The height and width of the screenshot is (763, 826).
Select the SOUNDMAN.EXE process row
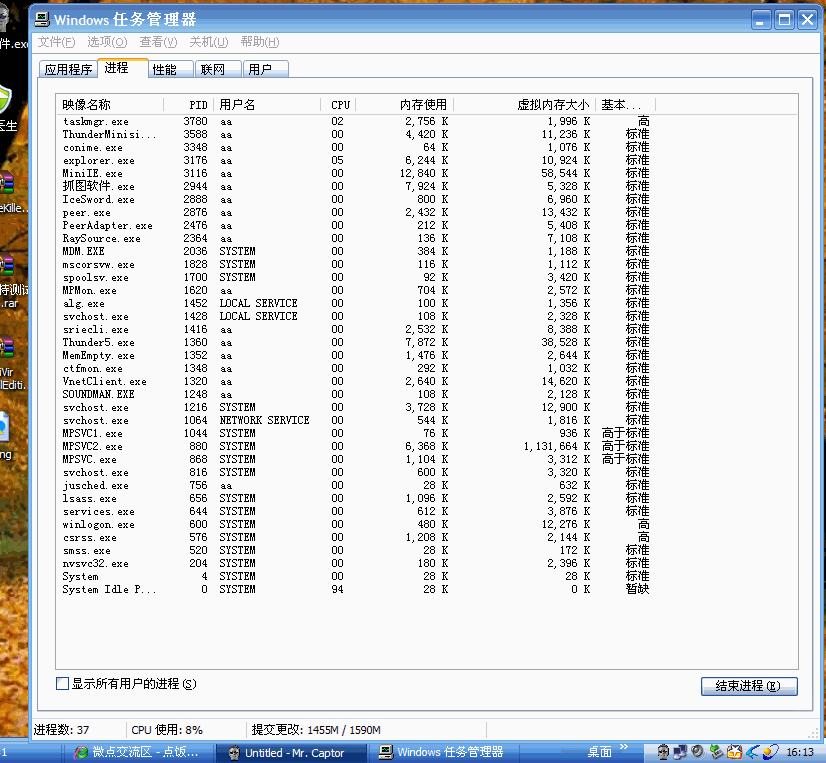[x=356, y=394]
